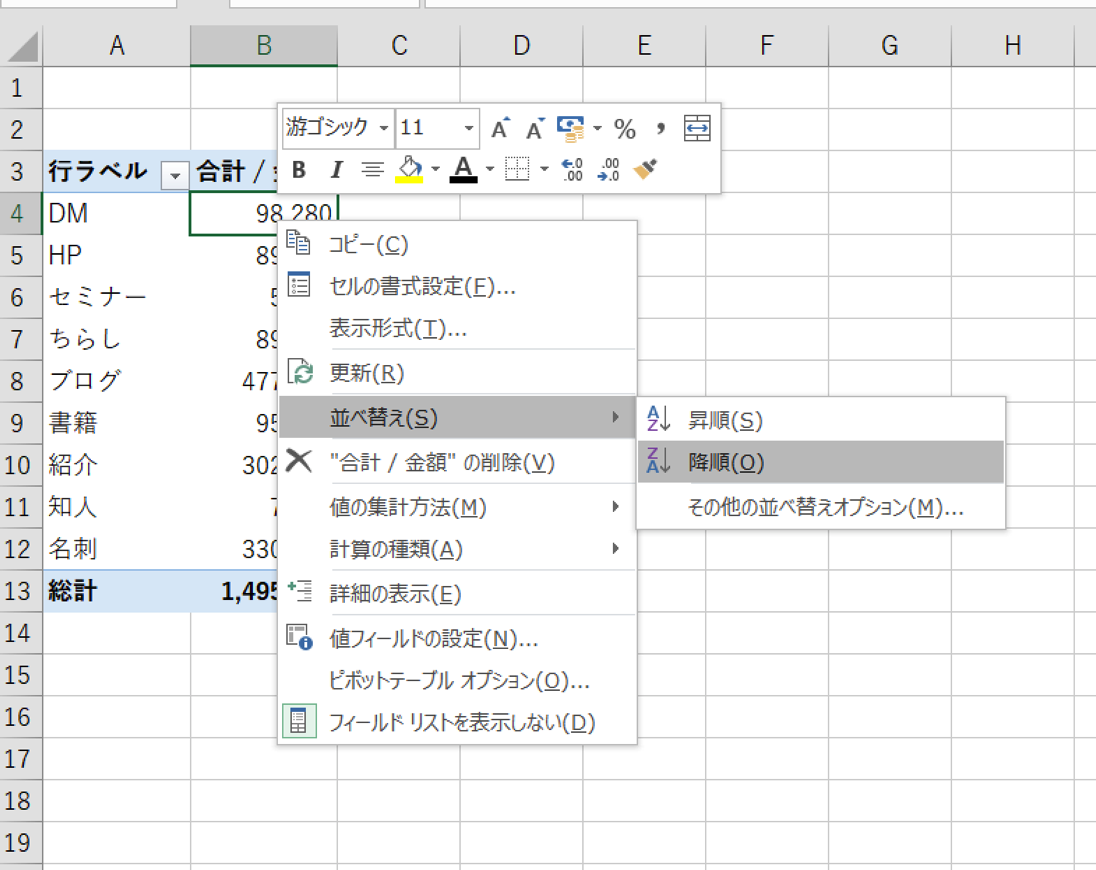
Task: Click the show details plus icon
Action: click(x=299, y=591)
